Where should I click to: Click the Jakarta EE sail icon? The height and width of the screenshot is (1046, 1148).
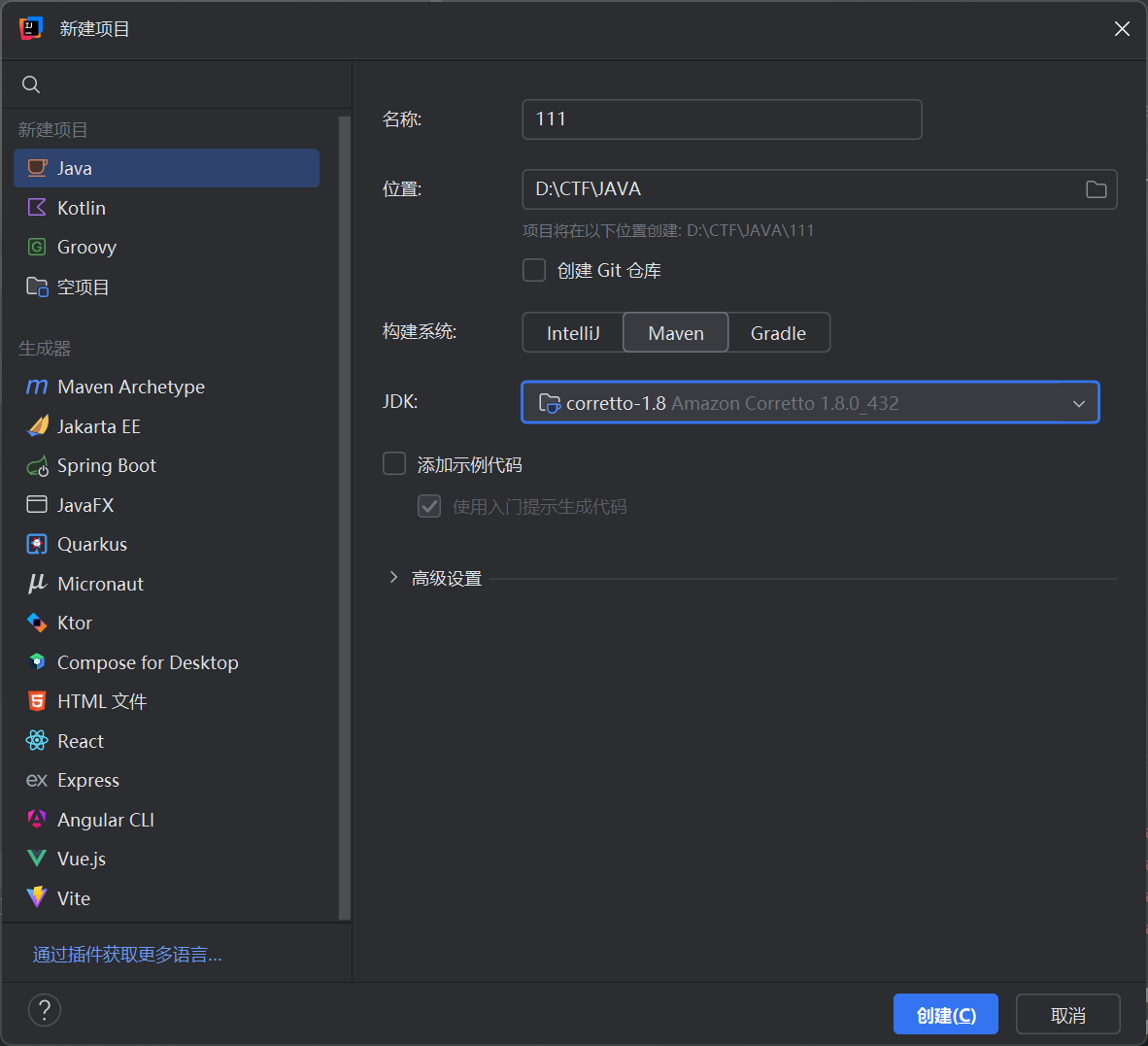(x=37, y=426)
